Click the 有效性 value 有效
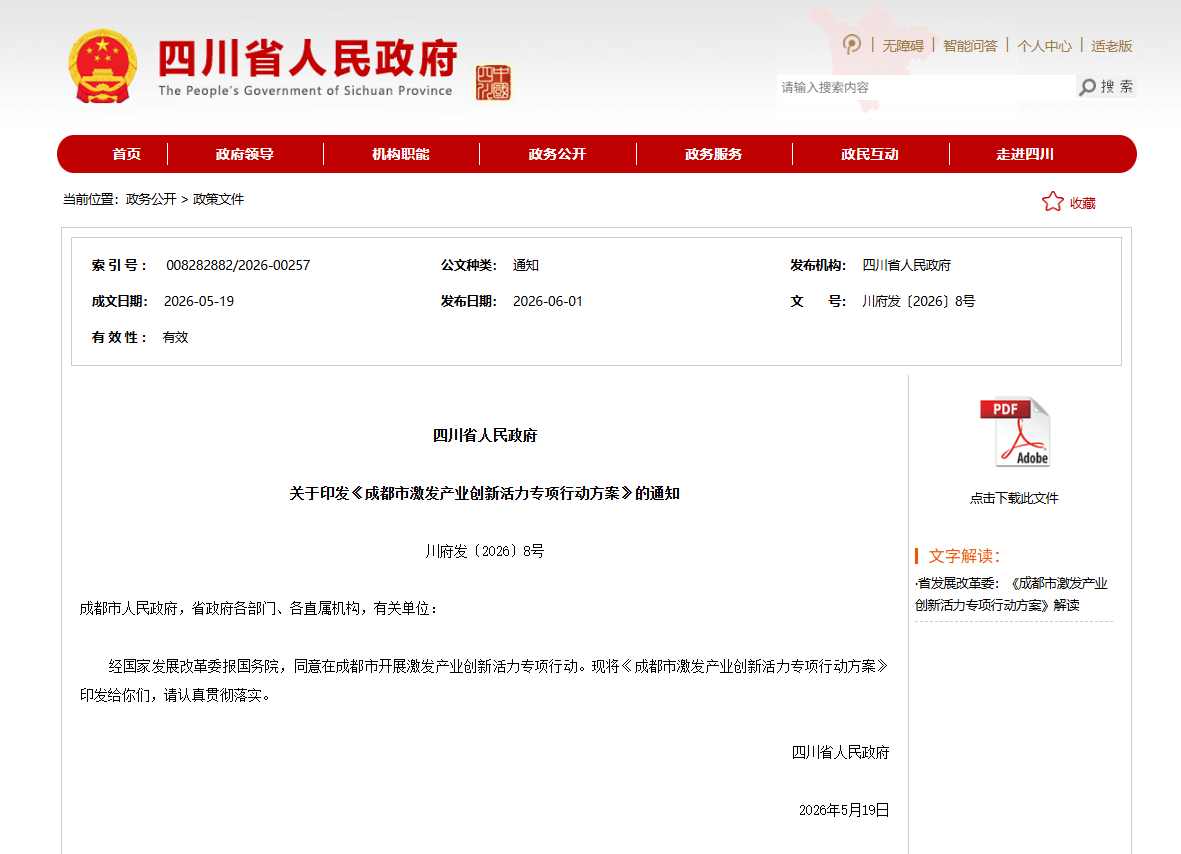 [175, 337]
